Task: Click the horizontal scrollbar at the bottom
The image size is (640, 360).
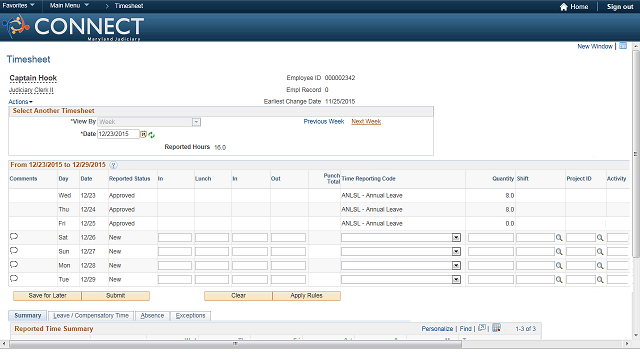Action: (236, 344)
